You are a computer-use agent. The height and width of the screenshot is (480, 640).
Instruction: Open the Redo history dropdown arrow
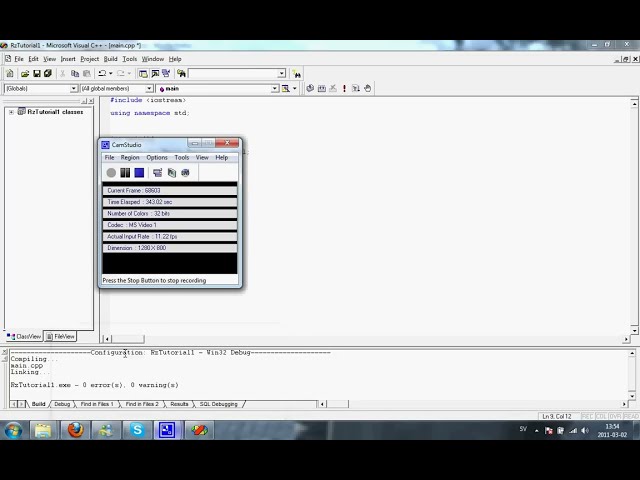tap(129, 73)
